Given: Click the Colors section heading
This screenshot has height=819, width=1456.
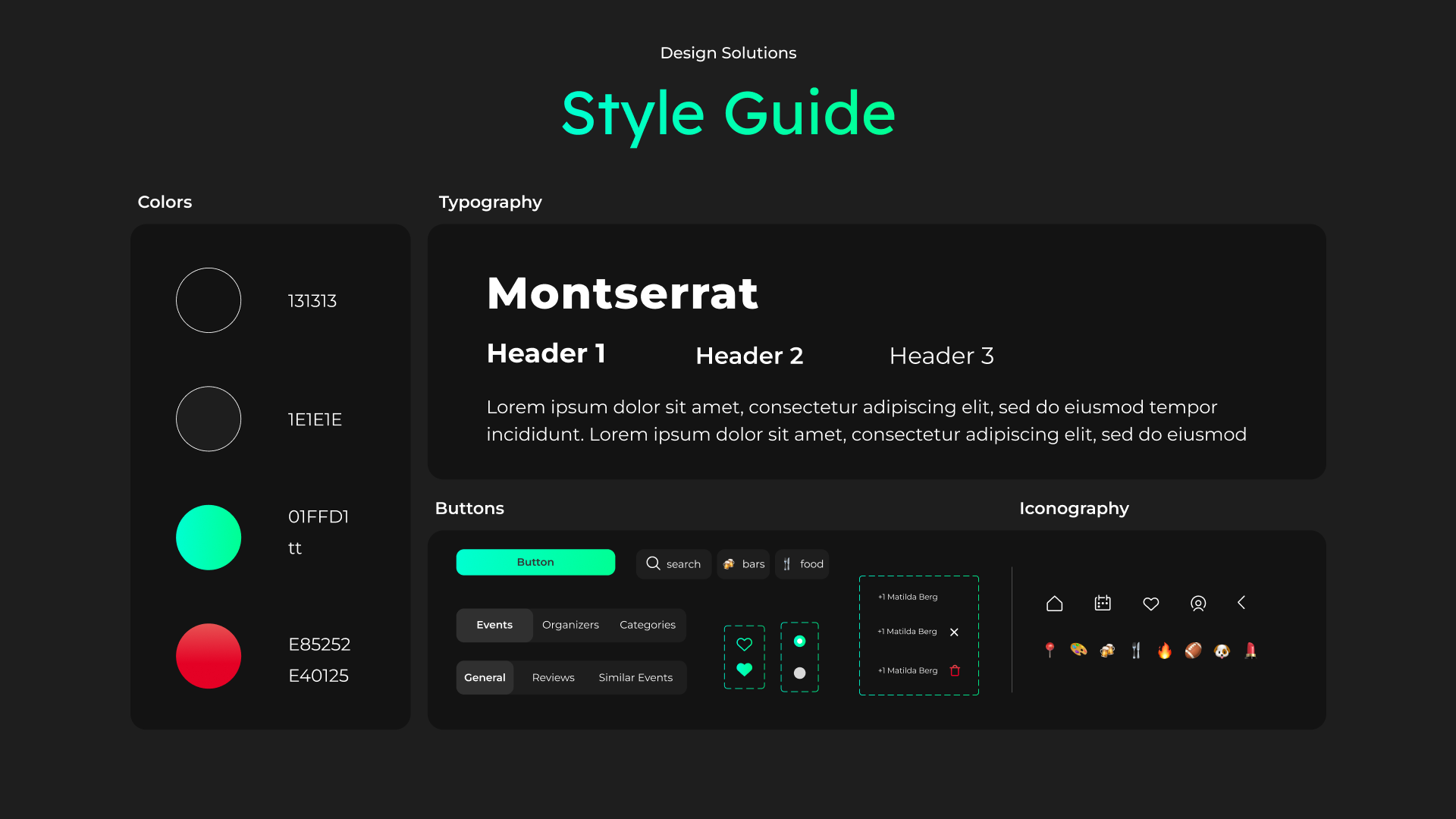Looking at the screenshot, I should (x=165, y=202).
